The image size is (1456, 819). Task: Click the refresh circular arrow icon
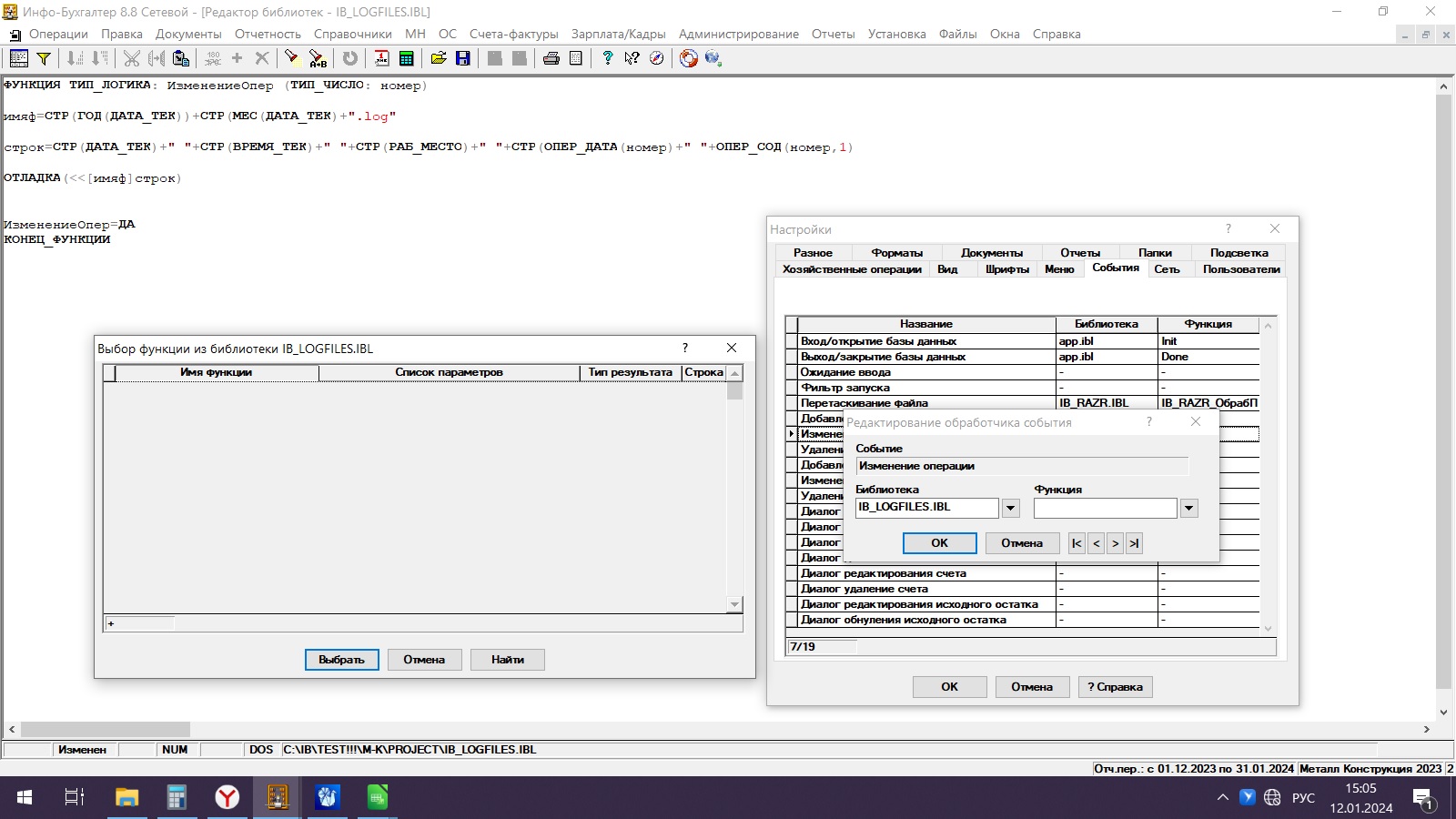point(350,58)
